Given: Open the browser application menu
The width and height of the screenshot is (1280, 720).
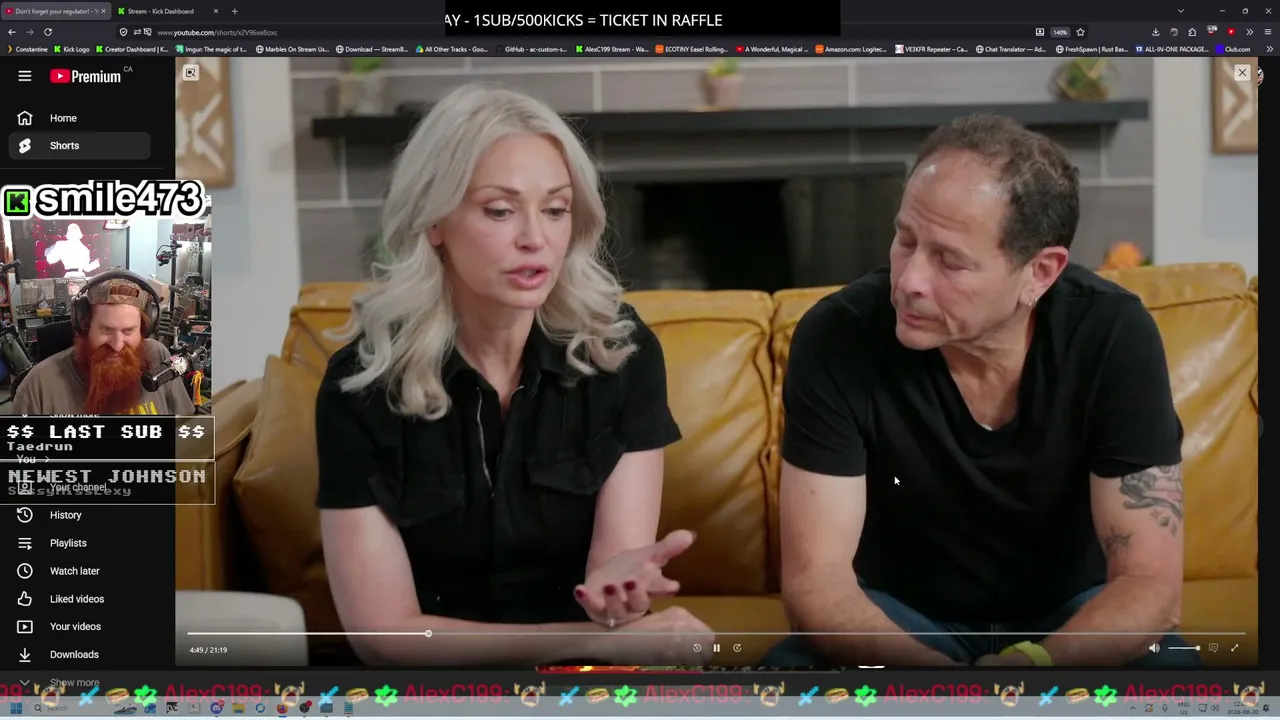Looking at the screenshot, I should (1266, 32).
